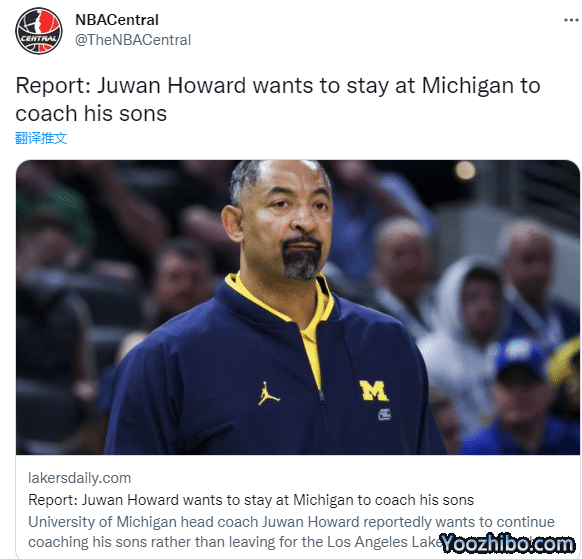This screenshot has height=559, width=582.
Task: Click the NBACentral display name
Action: pos(117,20)
